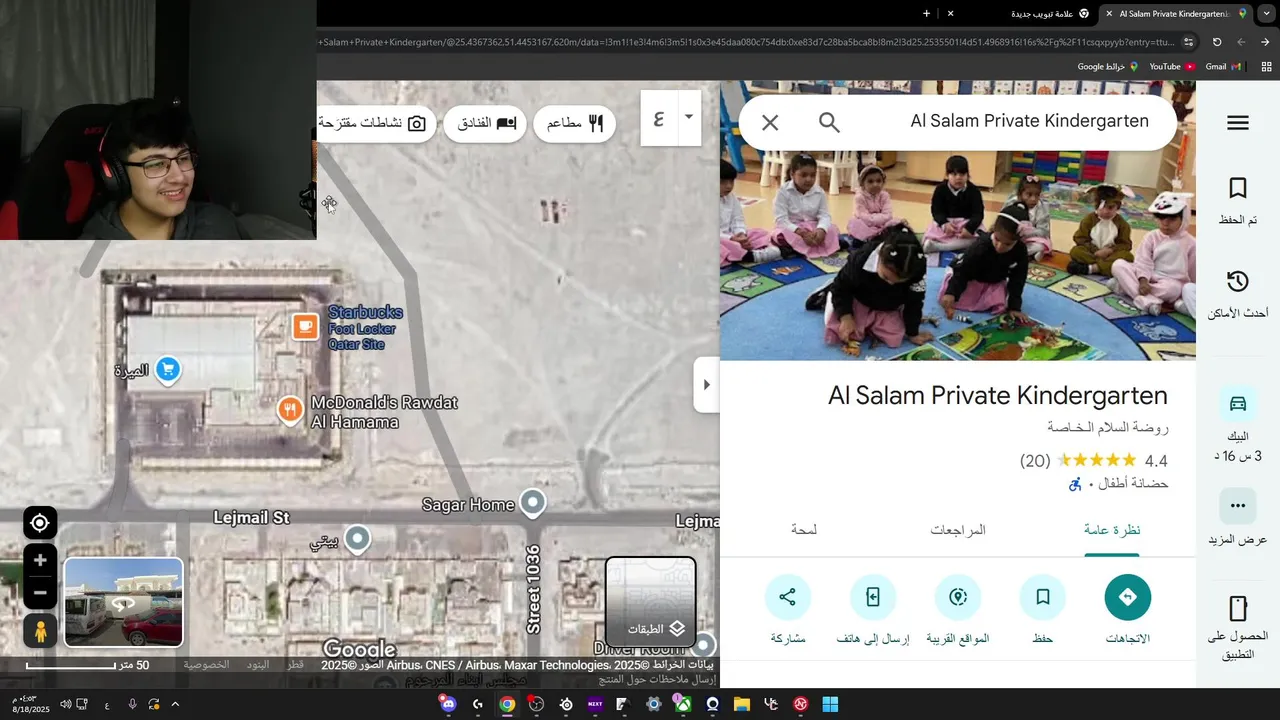The image size is (1280, 720).
Task: Open the Google خرائط bookmark
Action: tap(1107, 67)
